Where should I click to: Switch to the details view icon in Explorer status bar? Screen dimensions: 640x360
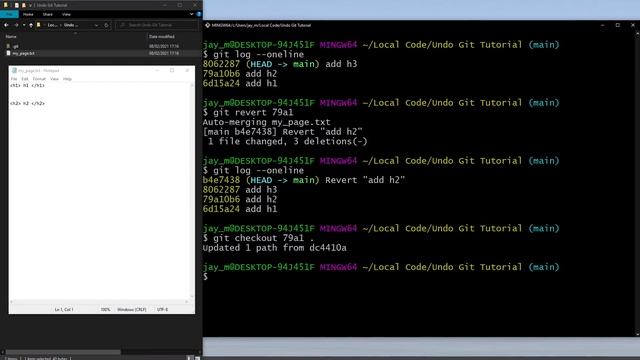click(x=190, y=358)
